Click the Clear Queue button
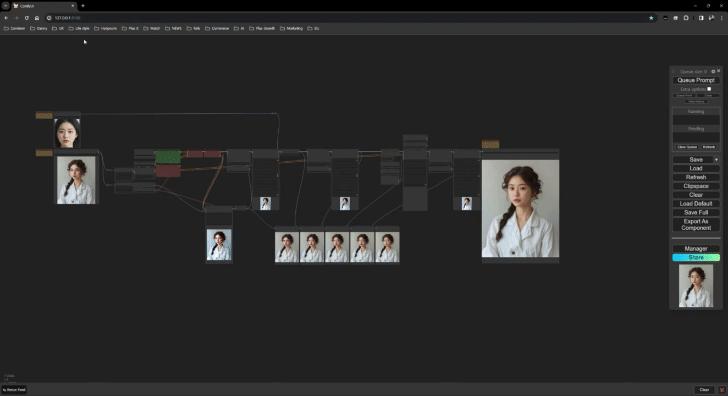 pyautogui.click(x=687, y=147)
